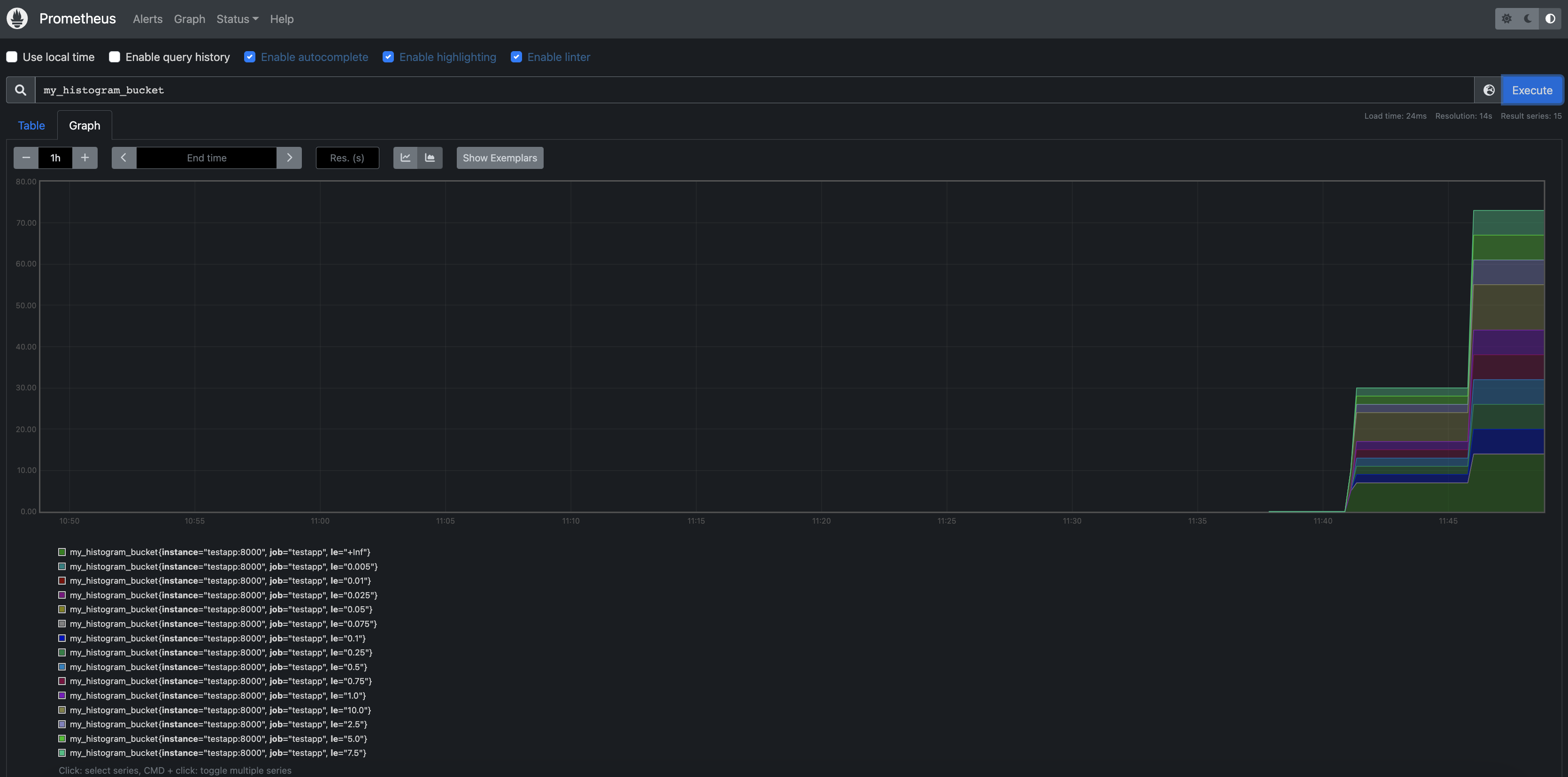Select the browser-preferred theme contrast icon

pyautogui.click(x=1550, y=19)
